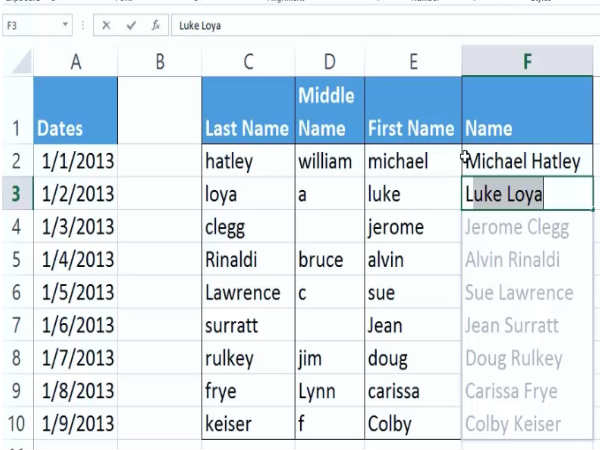Select column D header
600x450 pixels.
(330, 62)
